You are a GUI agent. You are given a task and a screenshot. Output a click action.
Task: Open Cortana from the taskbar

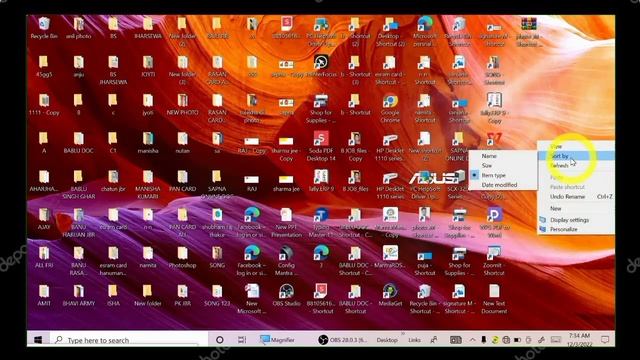[220, 340]
